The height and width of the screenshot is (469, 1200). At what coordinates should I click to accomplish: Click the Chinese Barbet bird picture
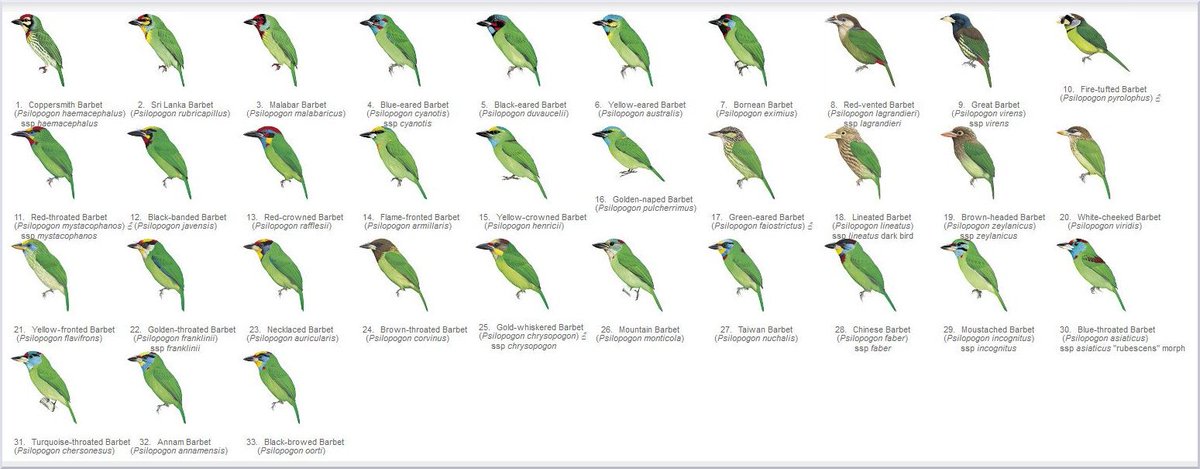click(x=860, y=274)
